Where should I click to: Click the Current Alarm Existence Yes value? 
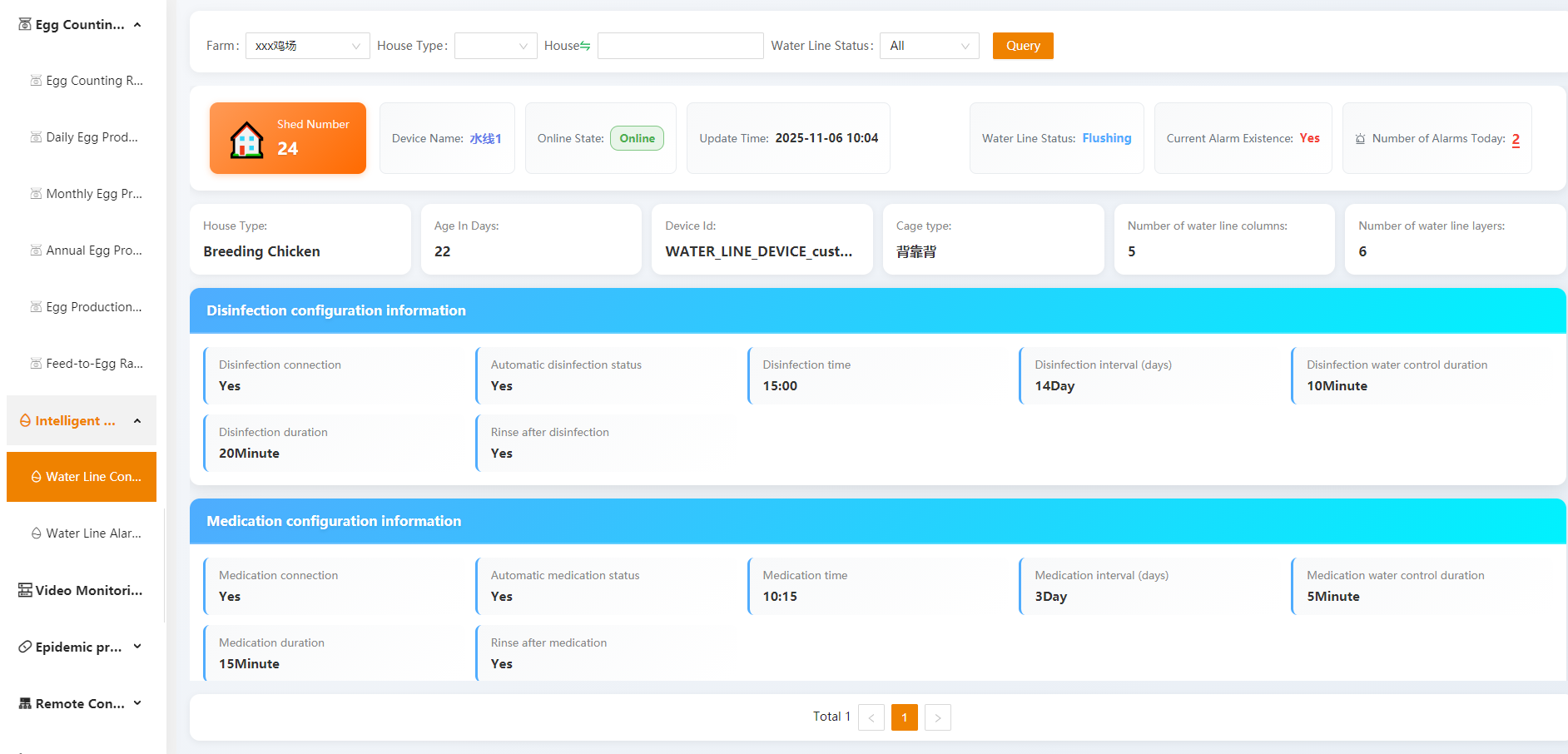1310,138
